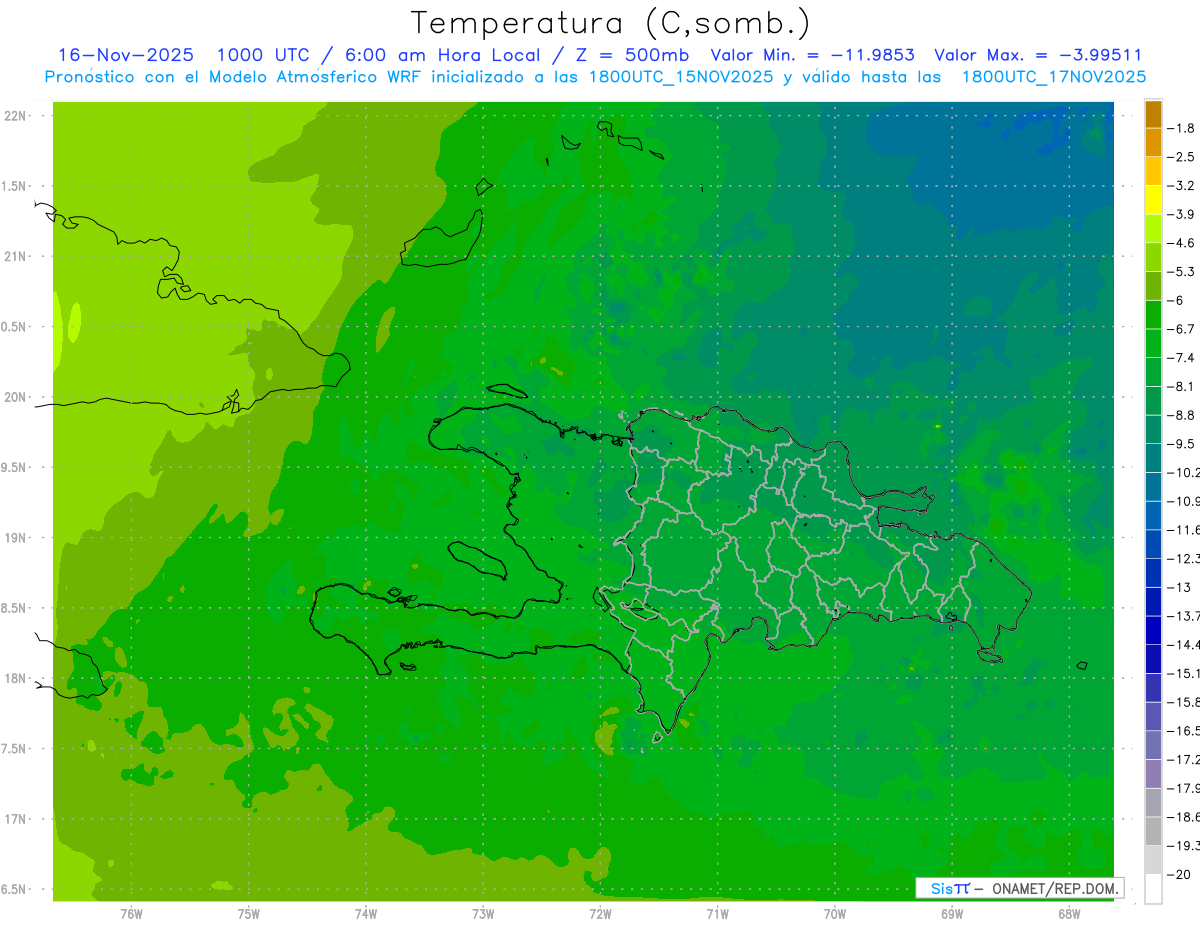This screenshot has width=1200, height=927.
Task: Click the 'SisTT - ONAMET/REP.DOM.' credit box
Action: coord(1019,888)
